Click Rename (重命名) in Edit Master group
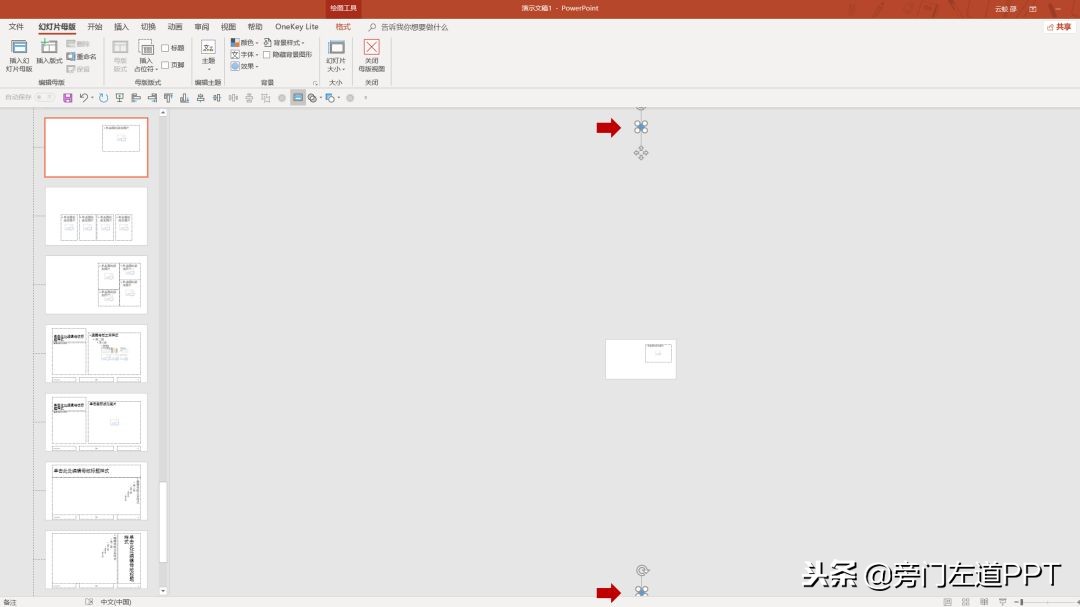This screenshot has width=1080, height=607. 81,56
